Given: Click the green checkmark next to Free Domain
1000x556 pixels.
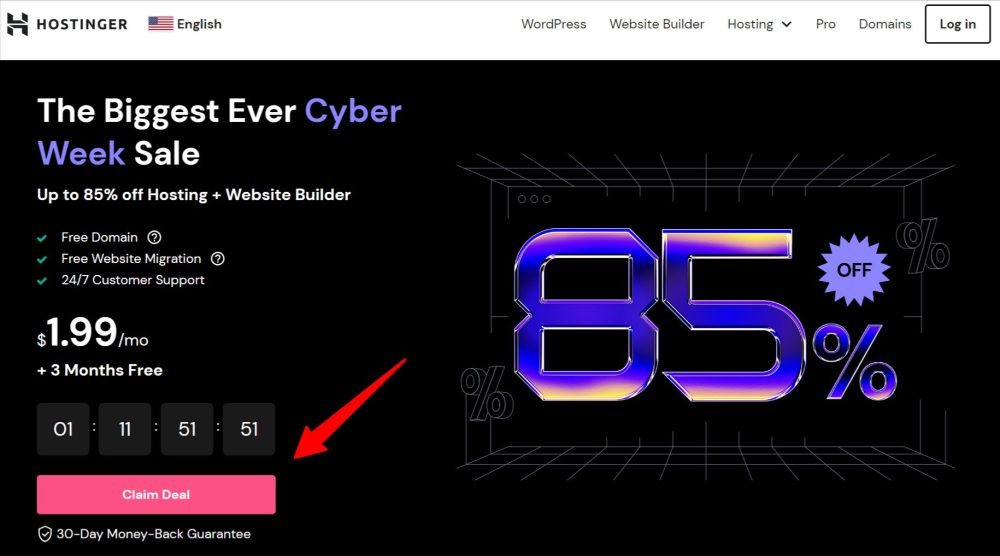Looking at the screenshot, I should (x=42, y=238).
